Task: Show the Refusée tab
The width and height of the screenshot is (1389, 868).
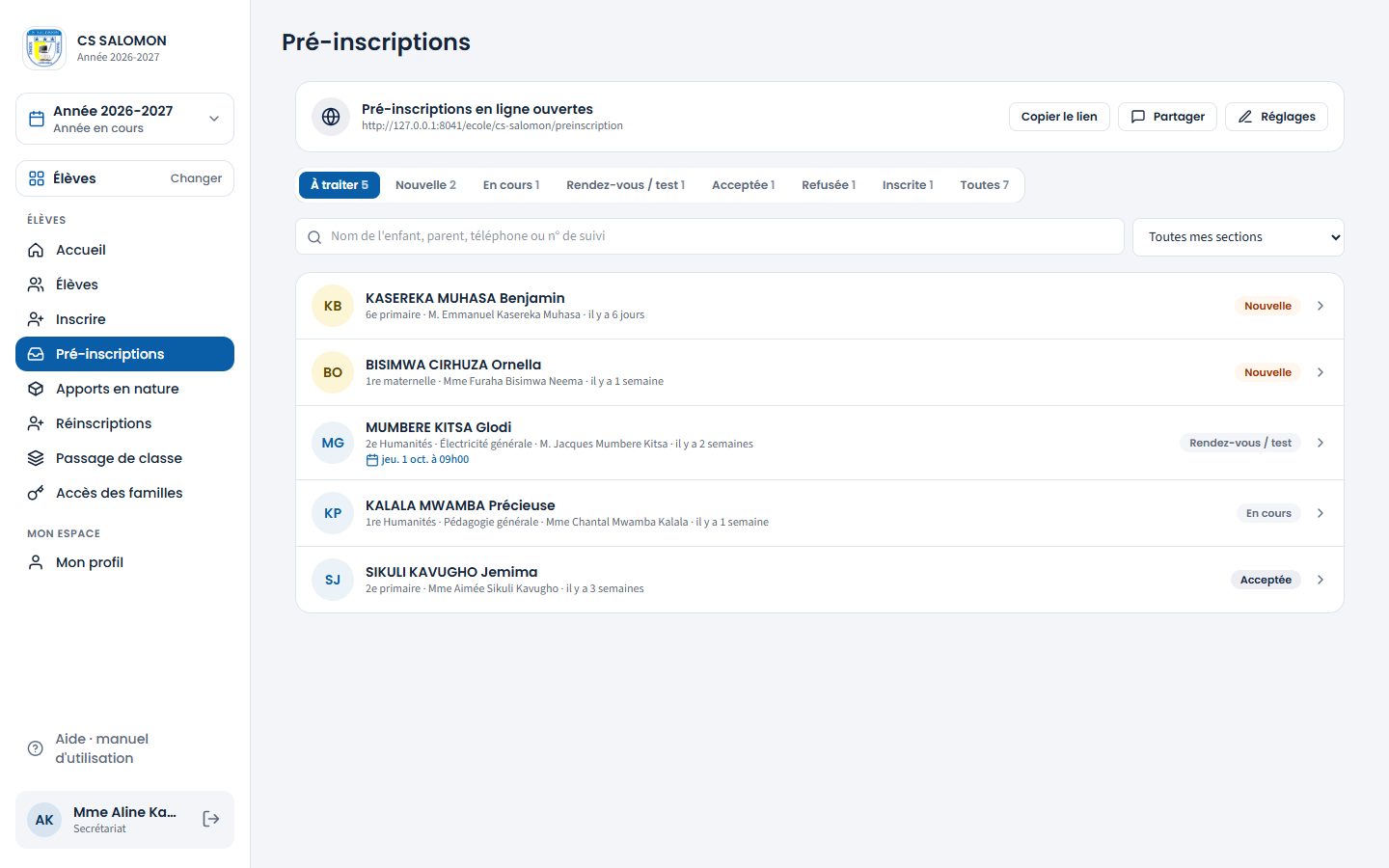Action: [829, 185]
